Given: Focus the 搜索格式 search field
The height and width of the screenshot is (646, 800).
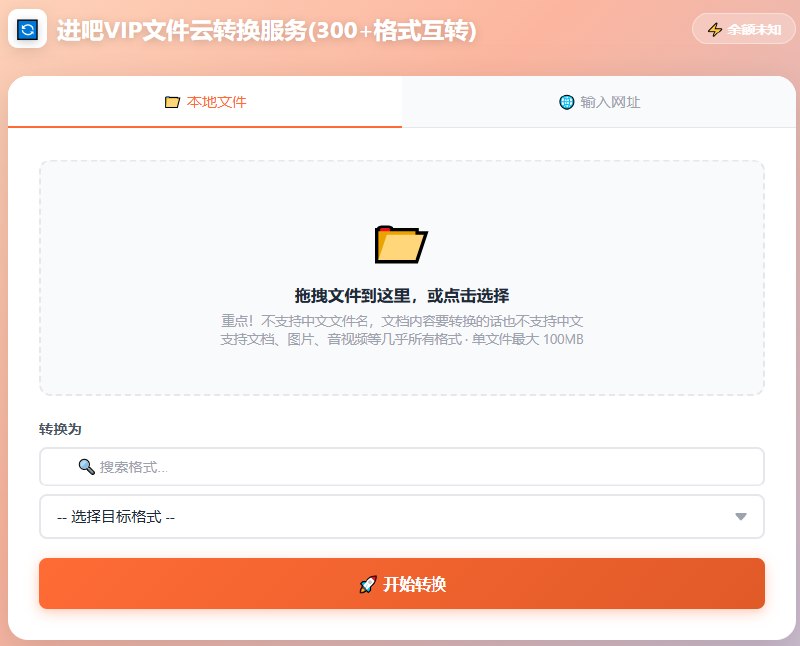Looking at the screenshot, I should pyautogui.click(x=420, y=467).
